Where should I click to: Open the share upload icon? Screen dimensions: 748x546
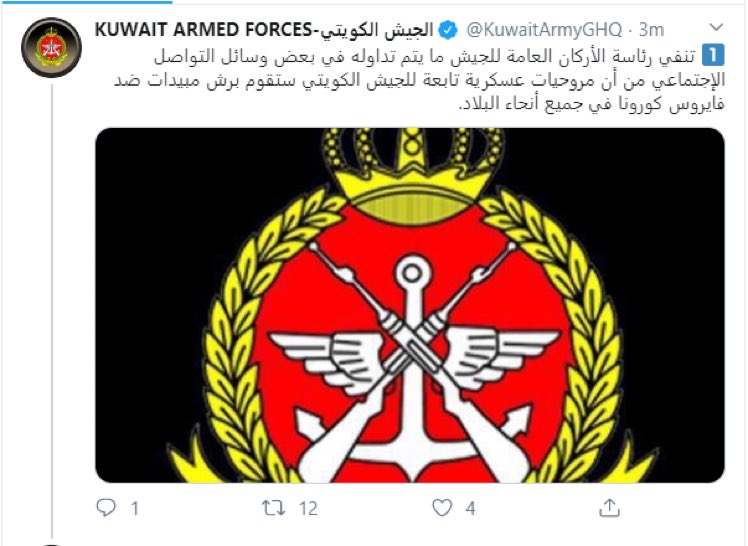609,508
